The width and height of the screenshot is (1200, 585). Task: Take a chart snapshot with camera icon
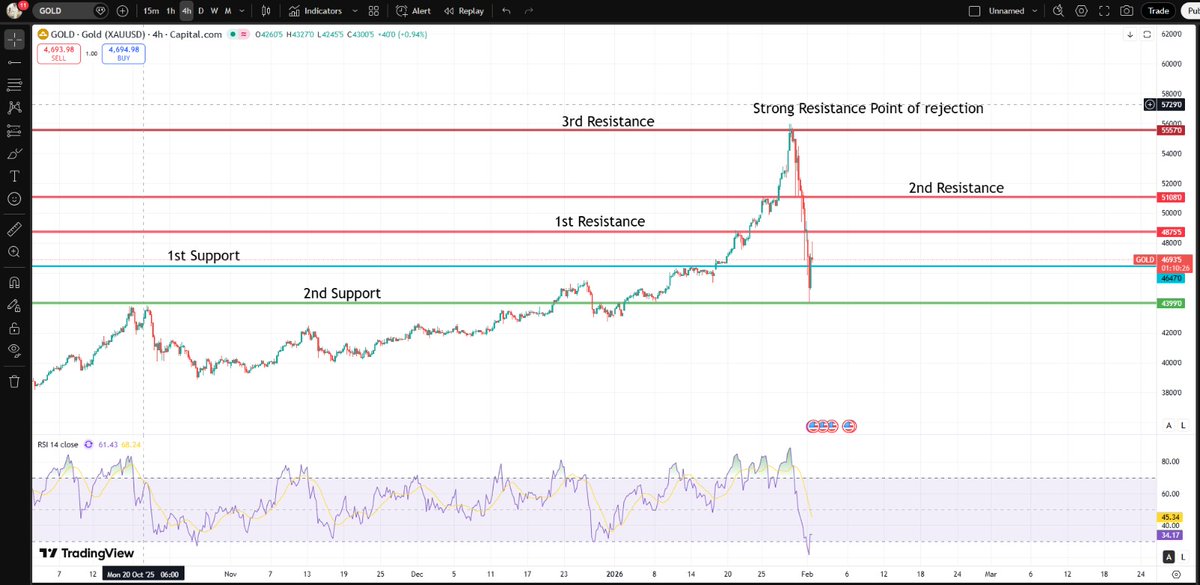pyautogui.click(x=1127, y=11)
